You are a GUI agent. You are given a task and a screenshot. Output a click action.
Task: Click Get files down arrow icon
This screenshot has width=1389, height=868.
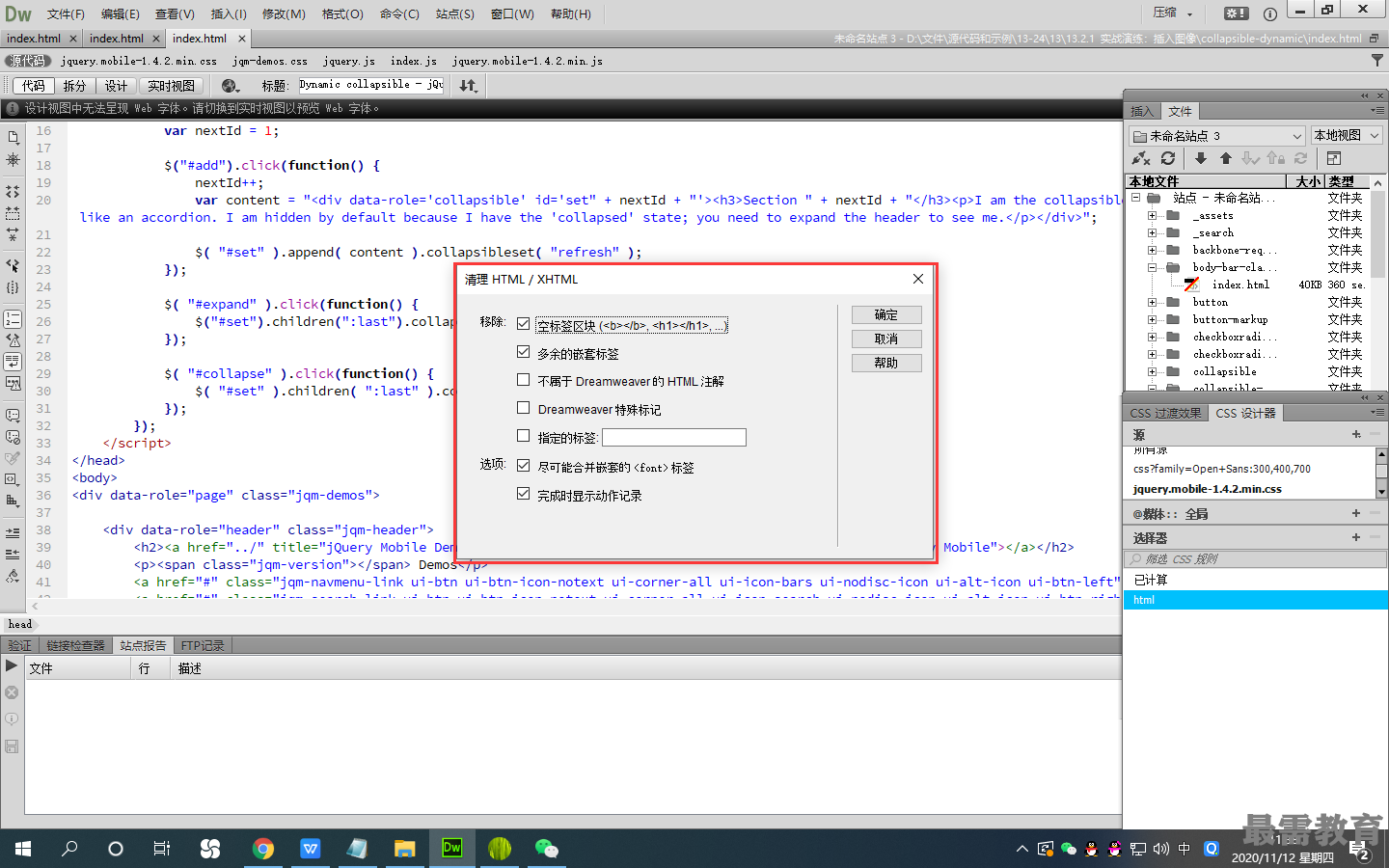[x=1200, y=158]
